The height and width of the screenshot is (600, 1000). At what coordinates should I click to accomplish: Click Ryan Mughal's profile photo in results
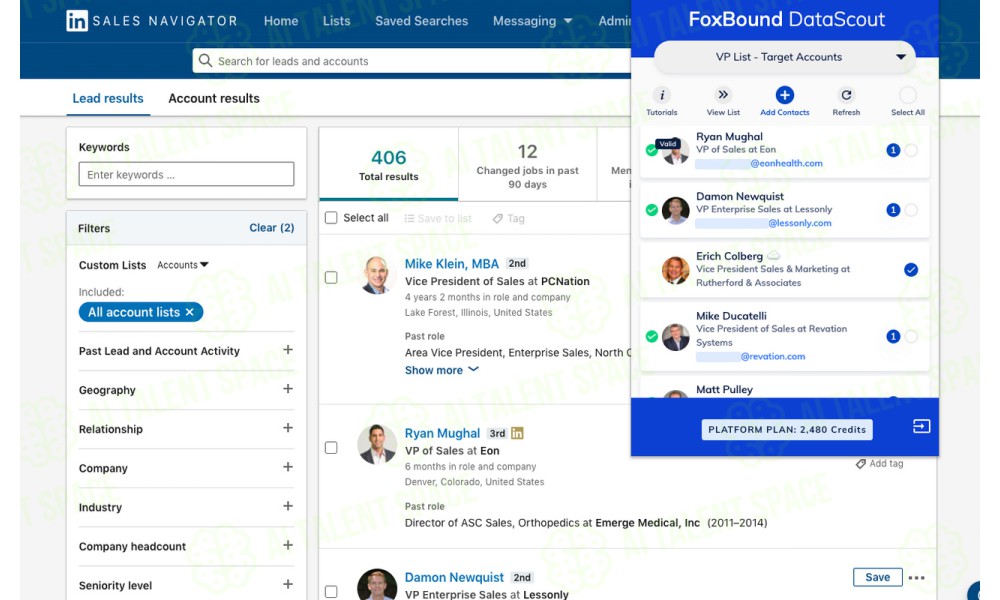tap(376, 444)
